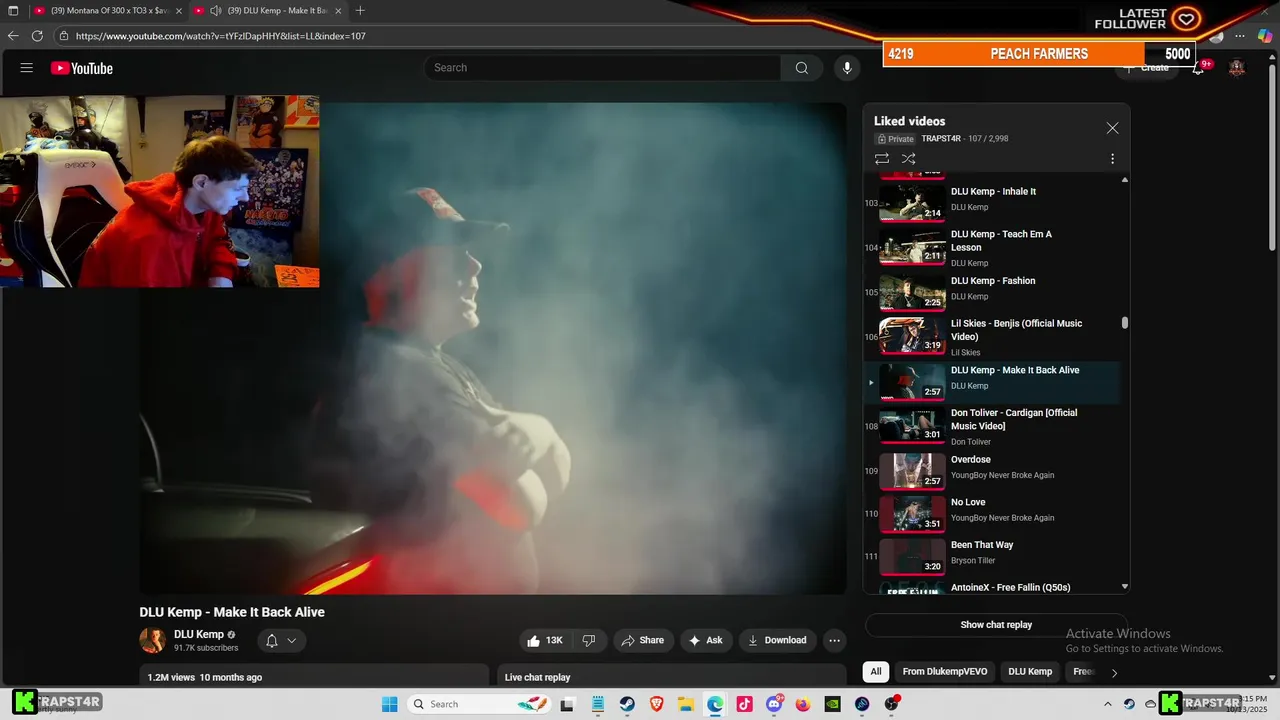
Task: Open the account avatar menu
Action: [1237, 68]
